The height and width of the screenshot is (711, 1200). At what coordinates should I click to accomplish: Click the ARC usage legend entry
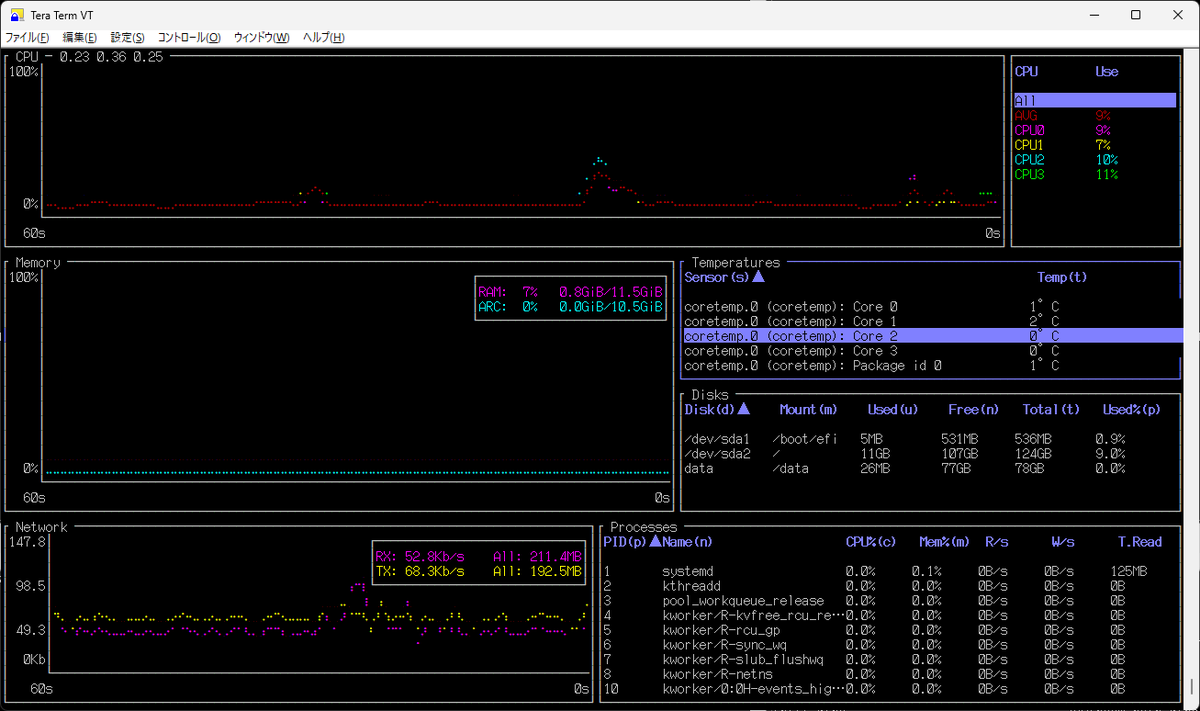point(570,307)
